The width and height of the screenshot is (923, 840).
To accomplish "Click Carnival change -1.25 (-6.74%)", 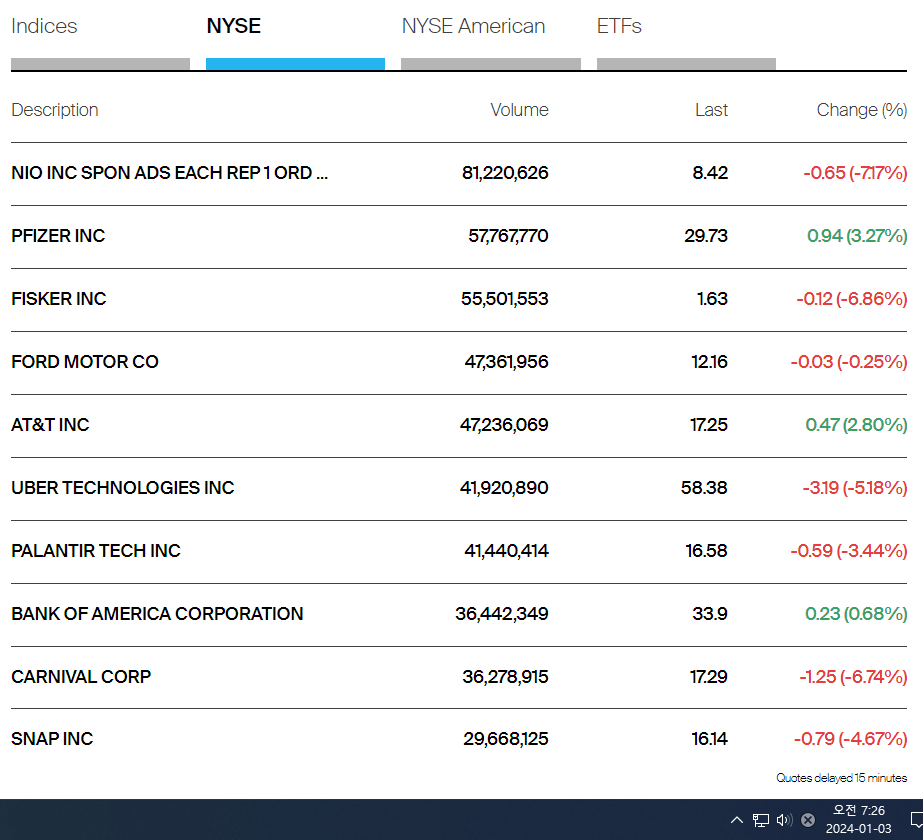I will pos(853,677).
